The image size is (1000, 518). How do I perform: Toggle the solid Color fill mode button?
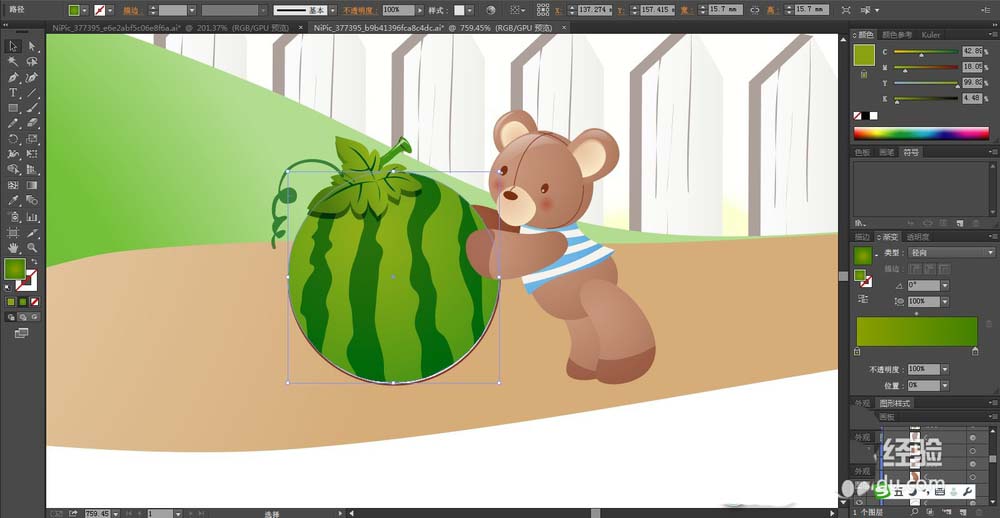pyautogui.click(x=11, y=302)
